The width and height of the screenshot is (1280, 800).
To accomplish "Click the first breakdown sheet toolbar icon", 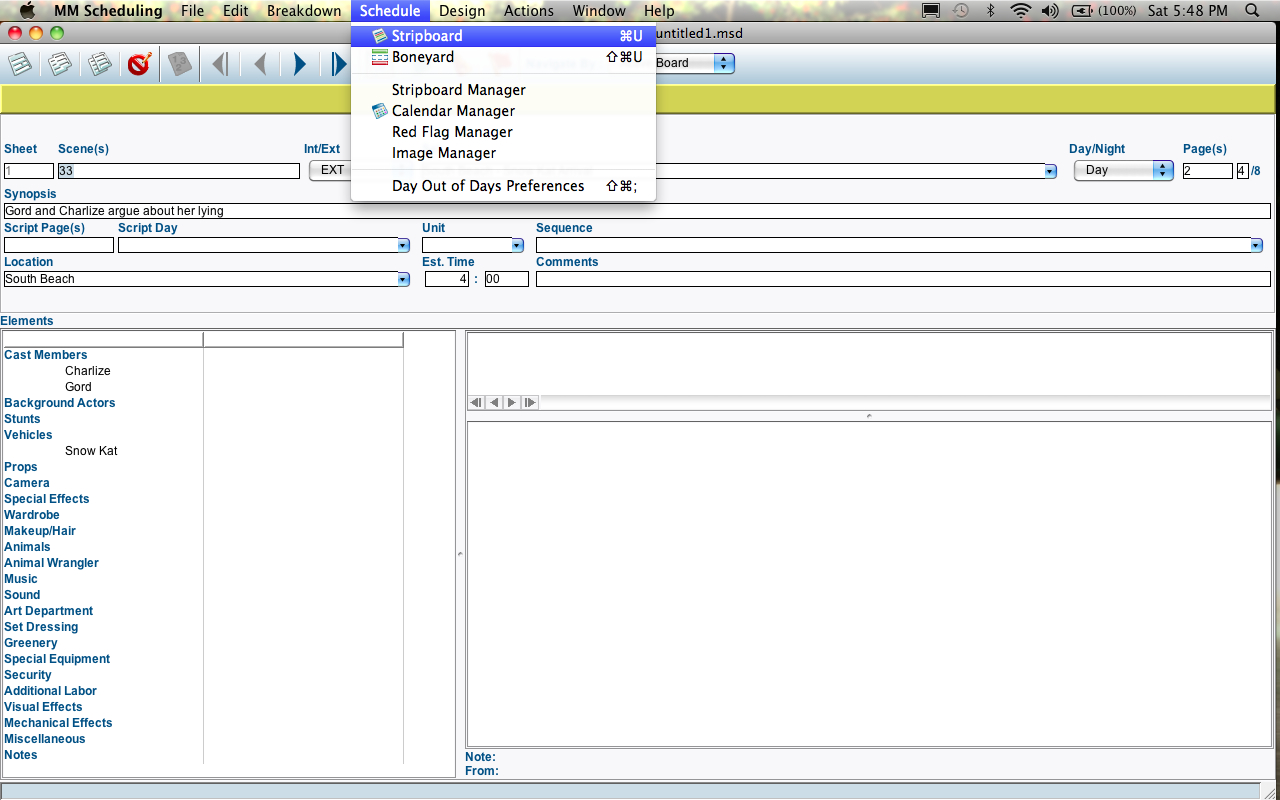I will (x=20, y=65).
